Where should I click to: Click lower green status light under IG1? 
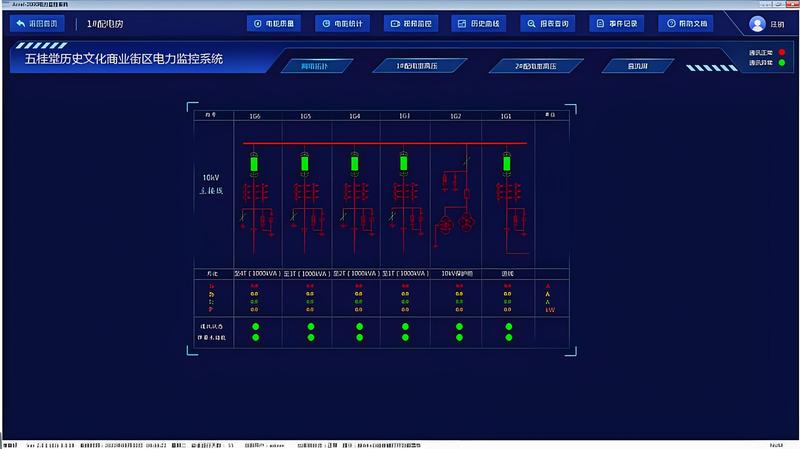507,338
